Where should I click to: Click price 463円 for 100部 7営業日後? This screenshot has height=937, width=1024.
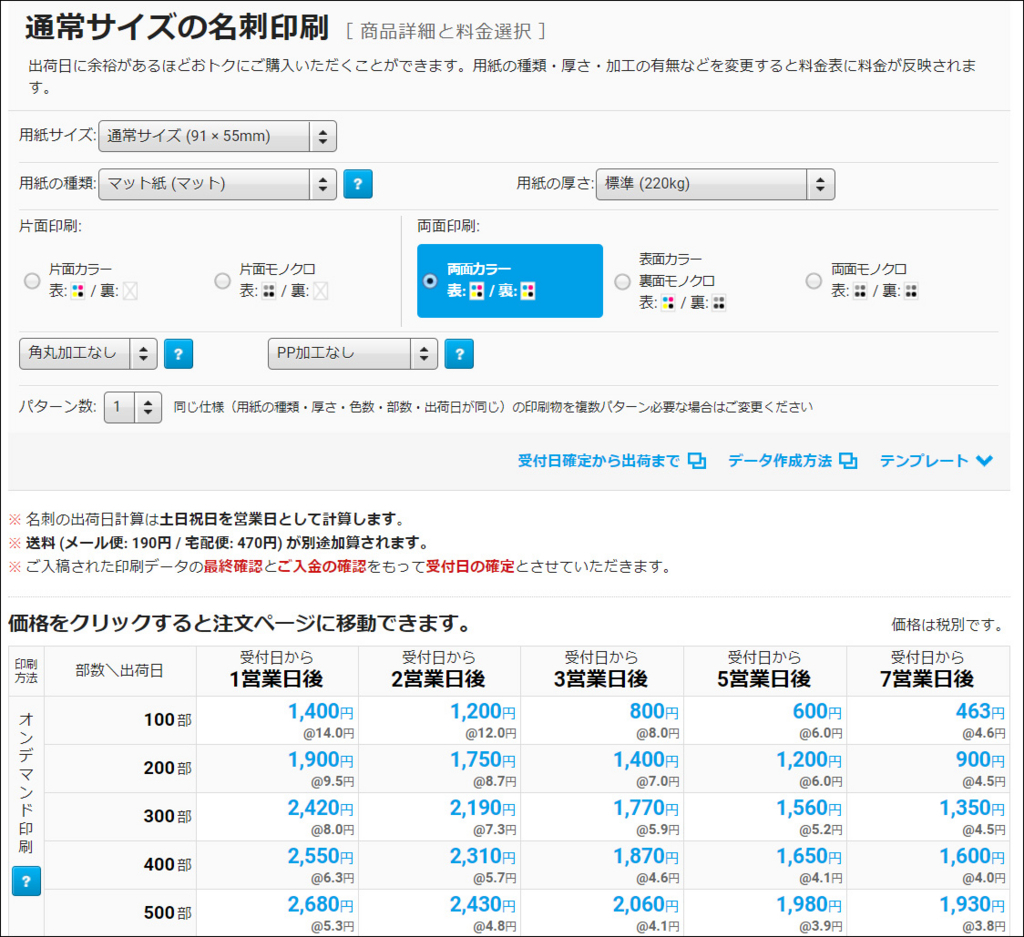(x=980, y=712)
